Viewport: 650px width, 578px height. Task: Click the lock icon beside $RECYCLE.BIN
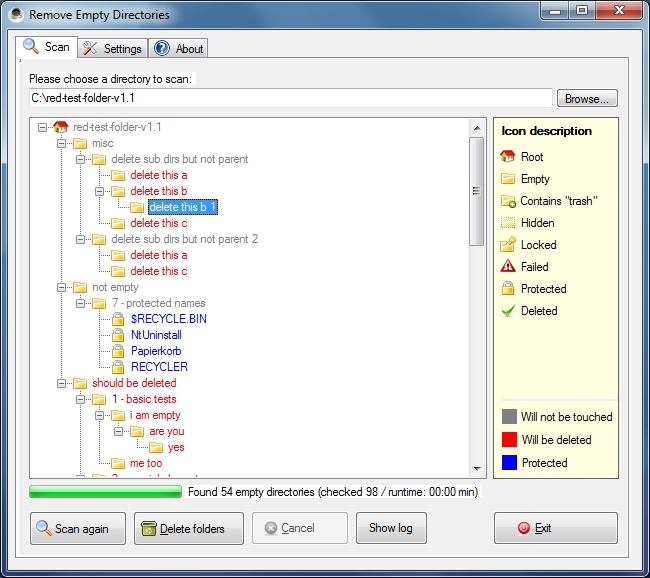118,319
